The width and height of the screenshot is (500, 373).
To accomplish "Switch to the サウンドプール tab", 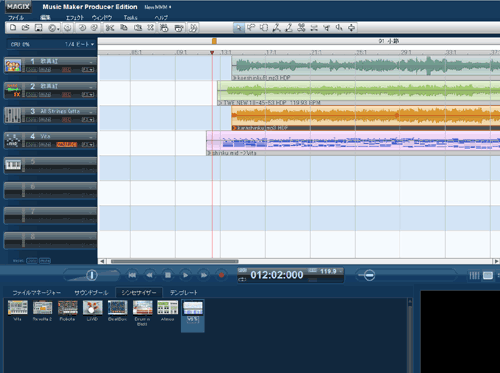I will 91,293.
